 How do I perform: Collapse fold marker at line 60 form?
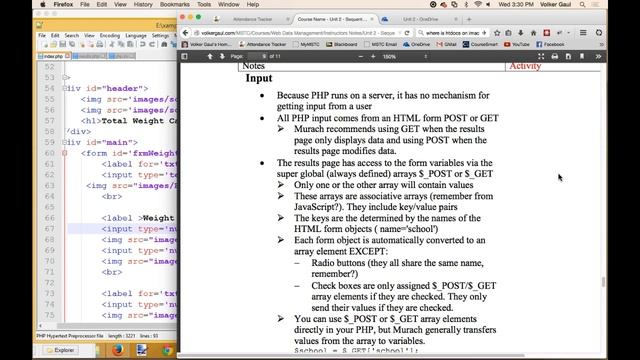click(64, 153)
